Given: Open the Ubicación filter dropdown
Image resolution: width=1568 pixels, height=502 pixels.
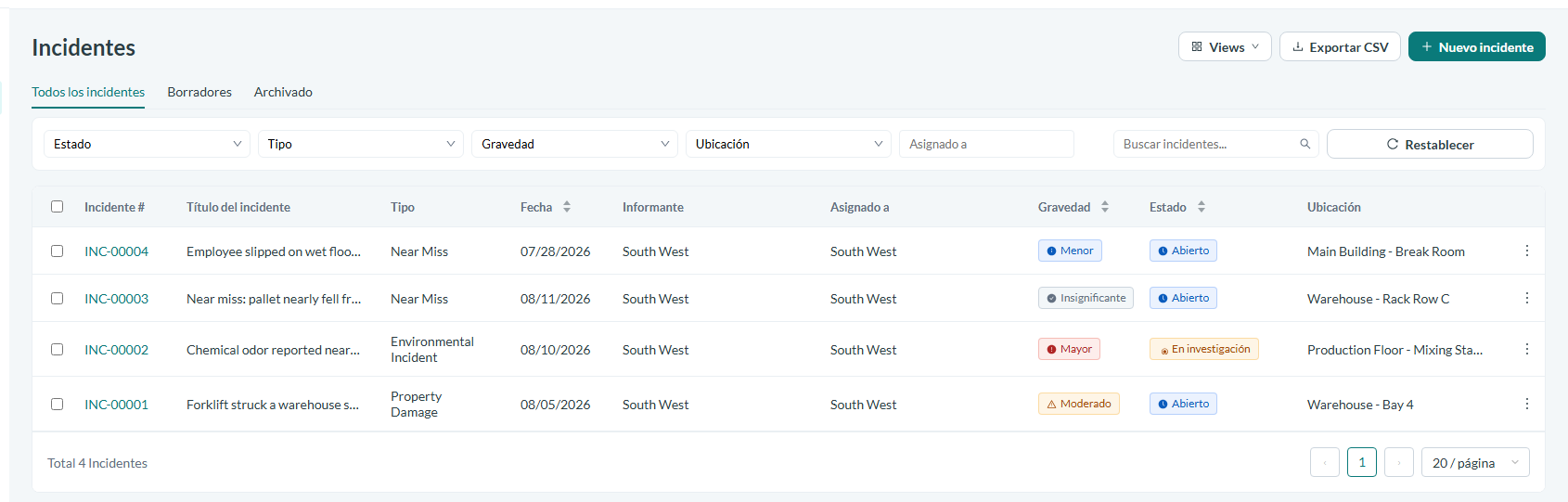Looking at the screenshot, I should click(x=789, y=144).
